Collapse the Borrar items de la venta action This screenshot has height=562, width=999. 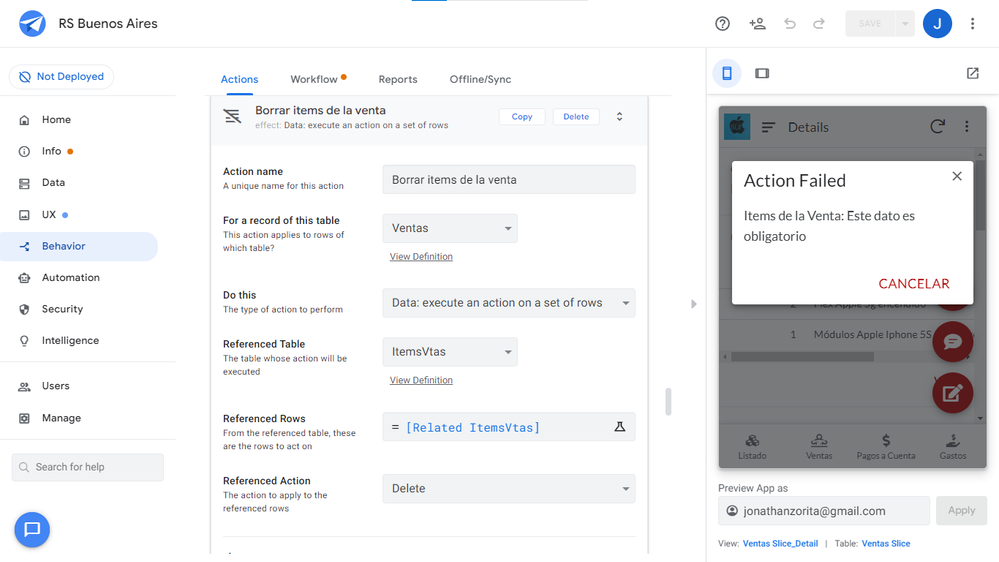[619, 117]
